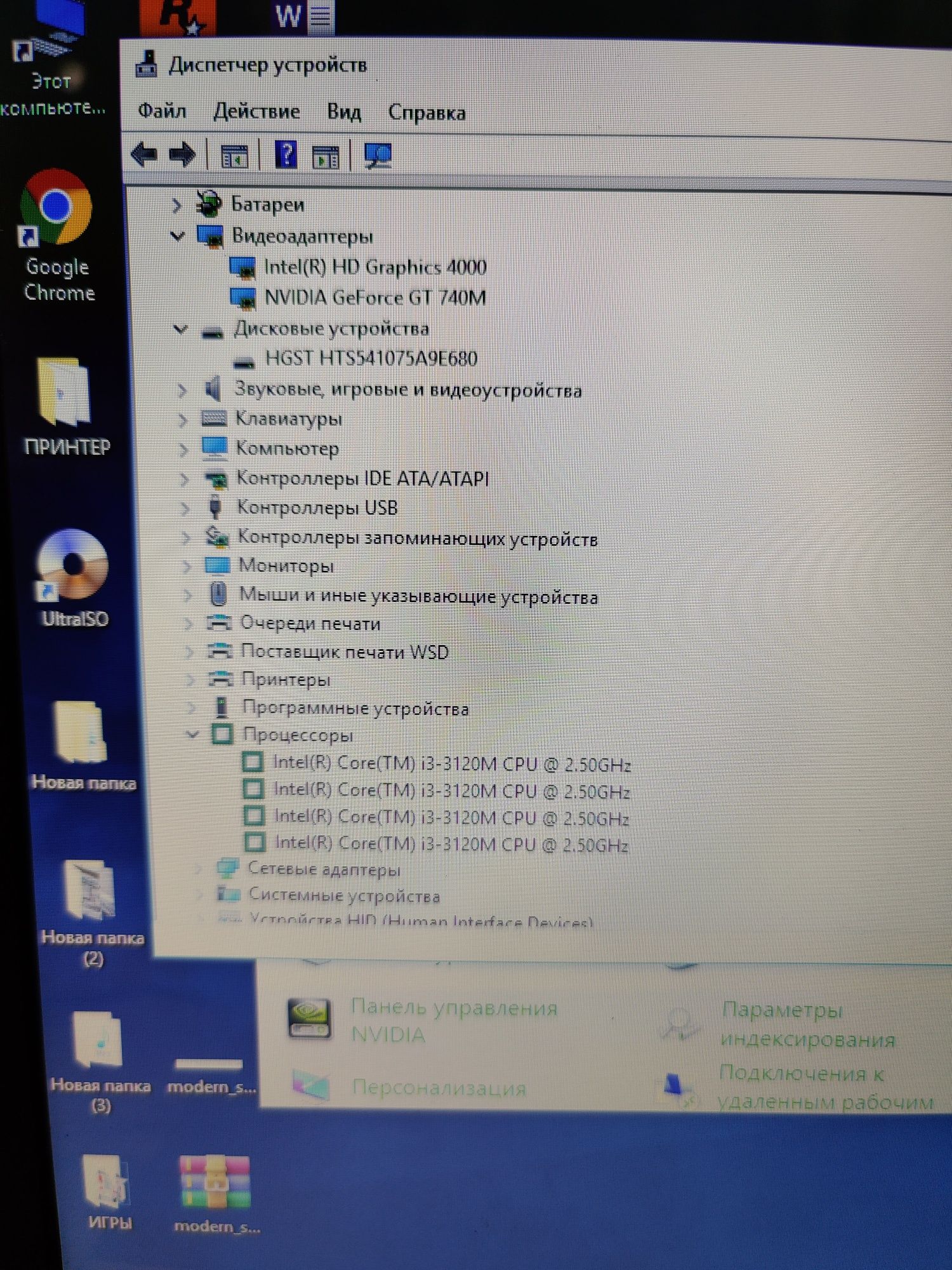Expand Контроллеры запоминающих устройств node
The image size is (952, 1270).
click(186, 538)
